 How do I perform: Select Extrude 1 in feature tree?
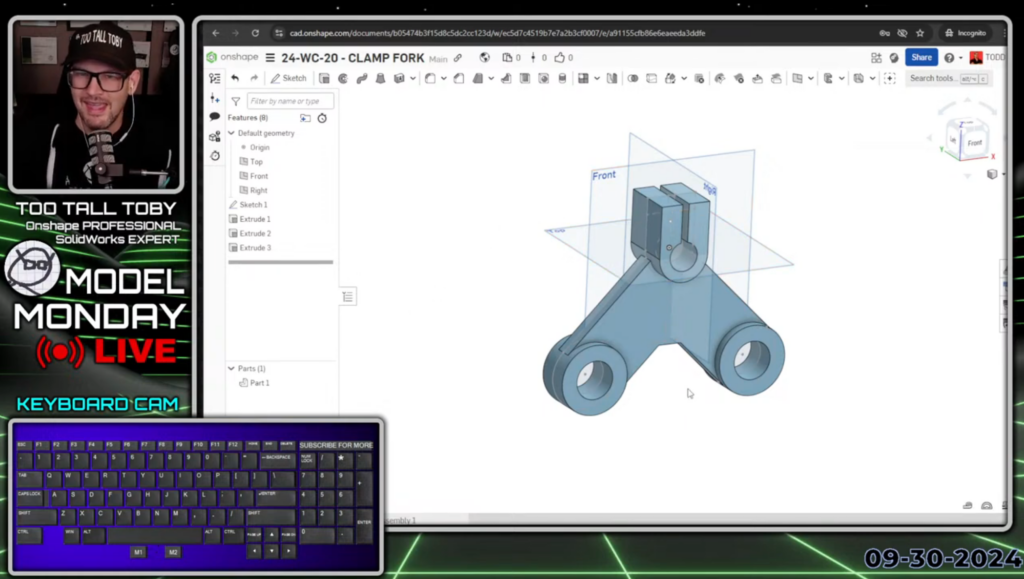[x=255, y=219]
